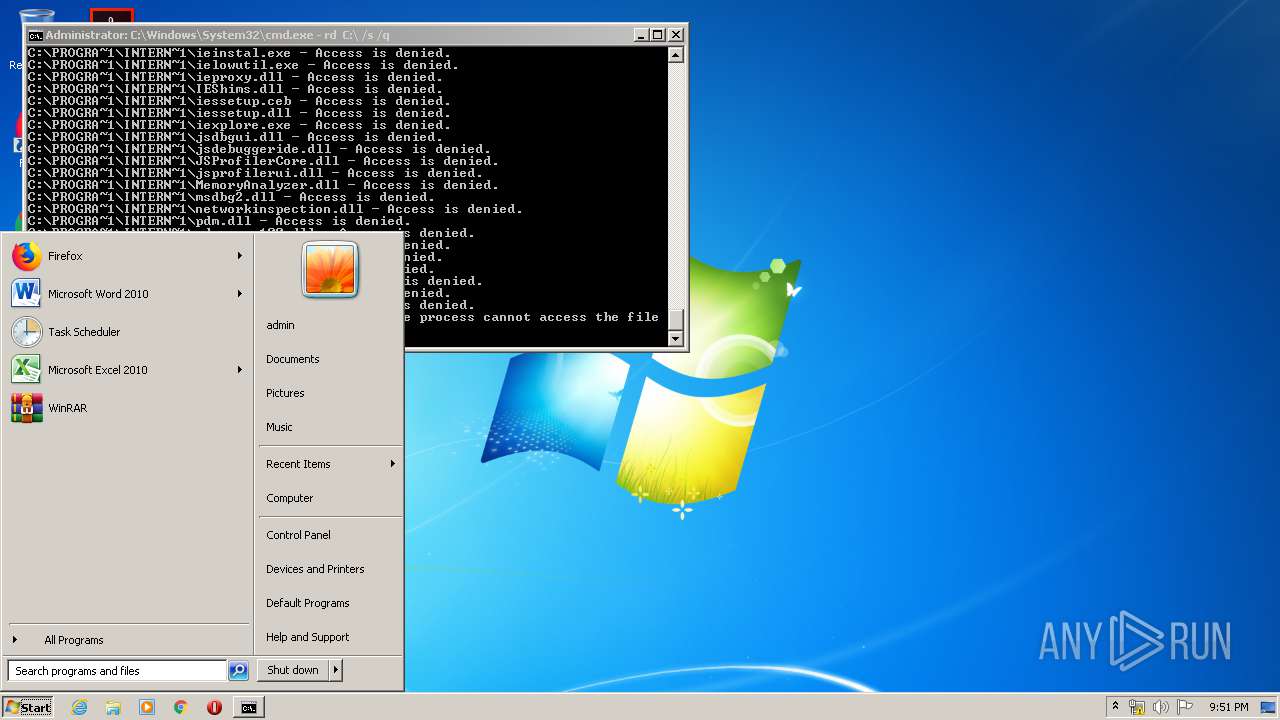The width and height of the screenshot is (1280, 720).
Task: Expand the Microsoft Excel 2010 jump list arrow
Action: pyautogui.click(x=240, y=370)
